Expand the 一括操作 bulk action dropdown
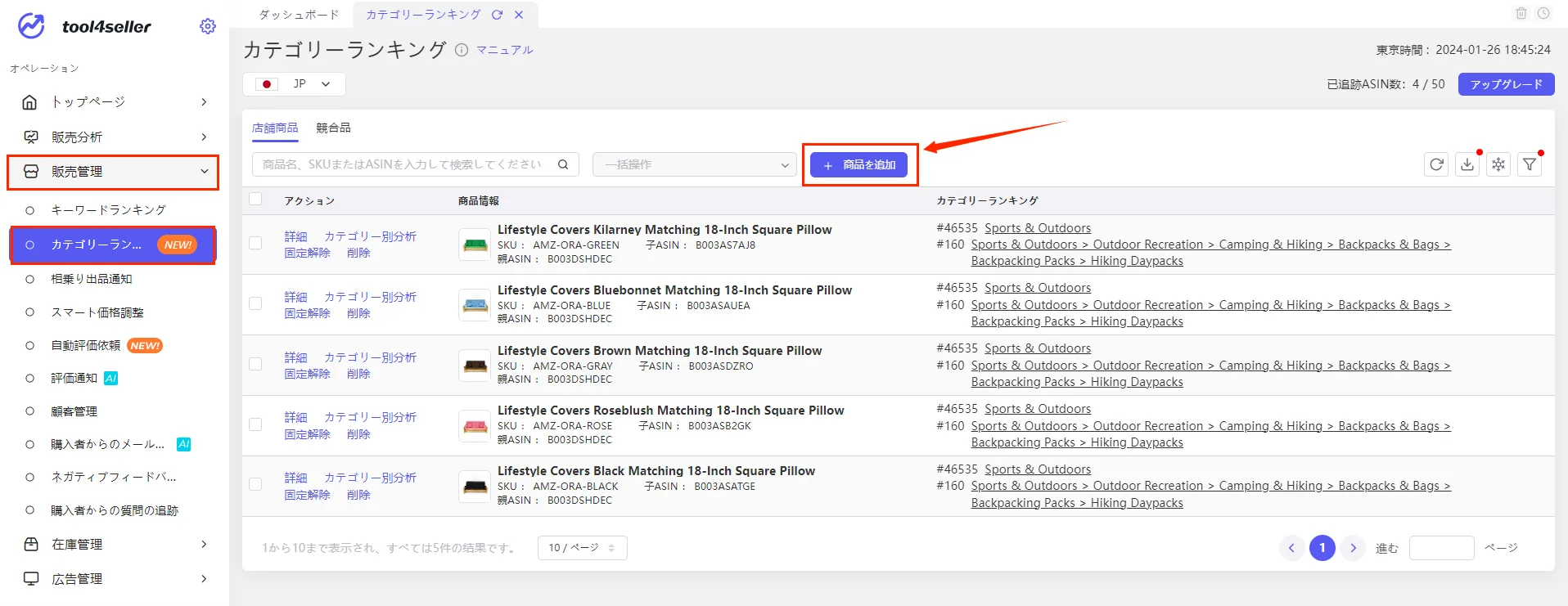 tap(695, 164)
